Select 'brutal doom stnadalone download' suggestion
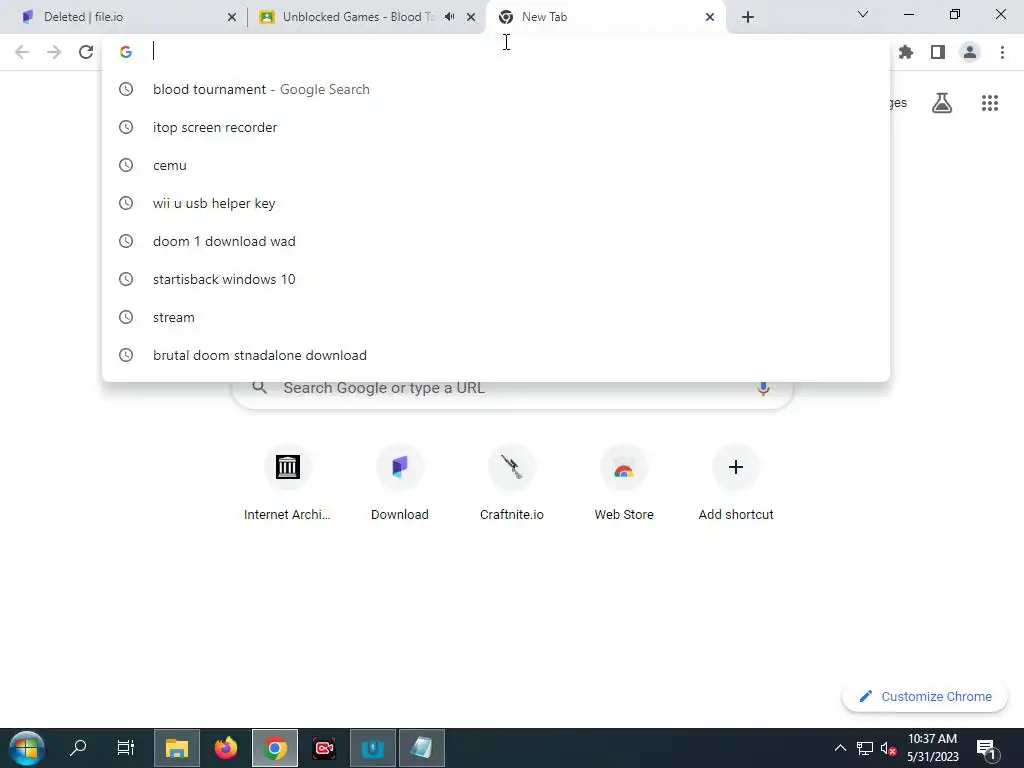 (496, 355)
